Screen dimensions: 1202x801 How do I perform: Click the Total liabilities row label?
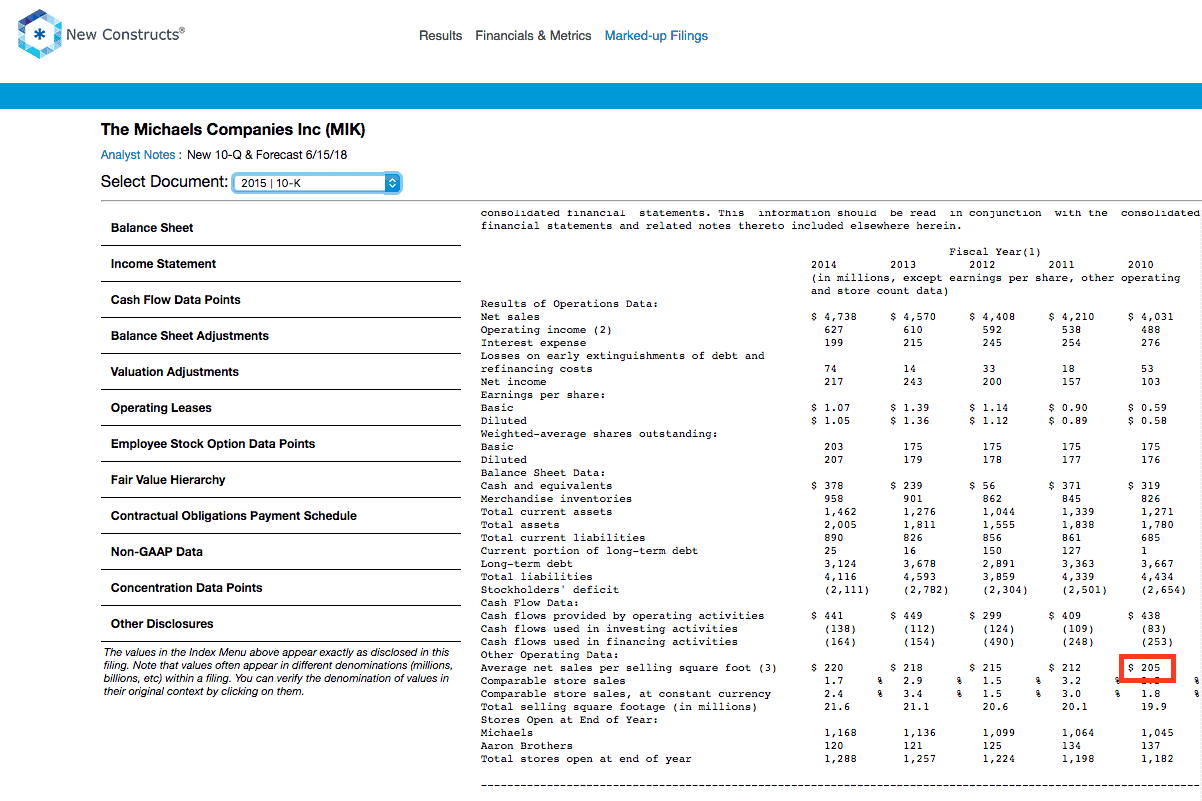point(536,577)
